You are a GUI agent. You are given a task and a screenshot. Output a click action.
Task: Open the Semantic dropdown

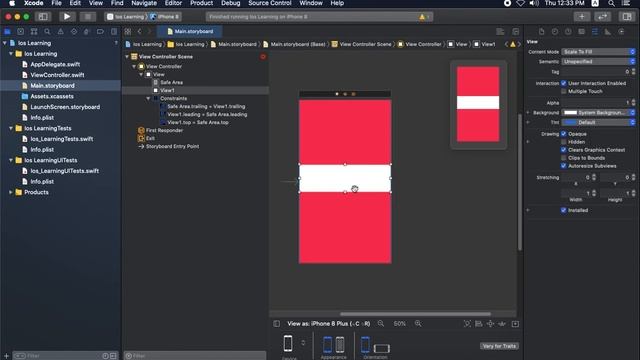(598, 62)
